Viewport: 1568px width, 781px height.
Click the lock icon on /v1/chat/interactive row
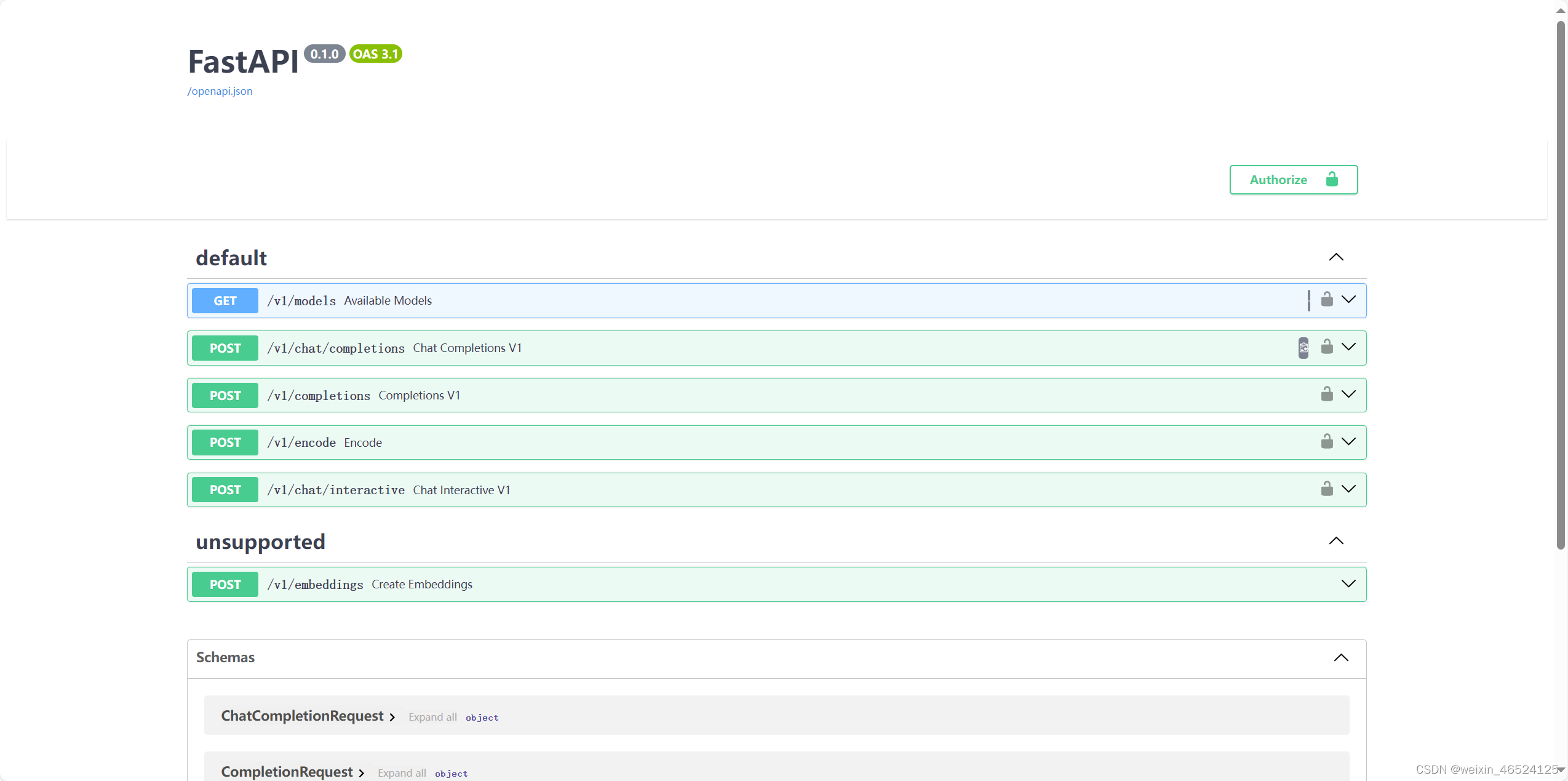coord(1327,489)
